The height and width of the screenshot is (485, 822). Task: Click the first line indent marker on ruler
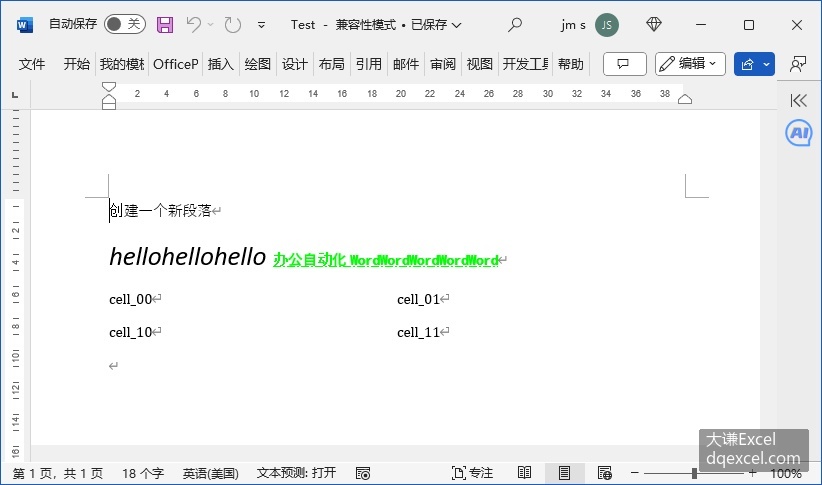[x=109, y=87]
